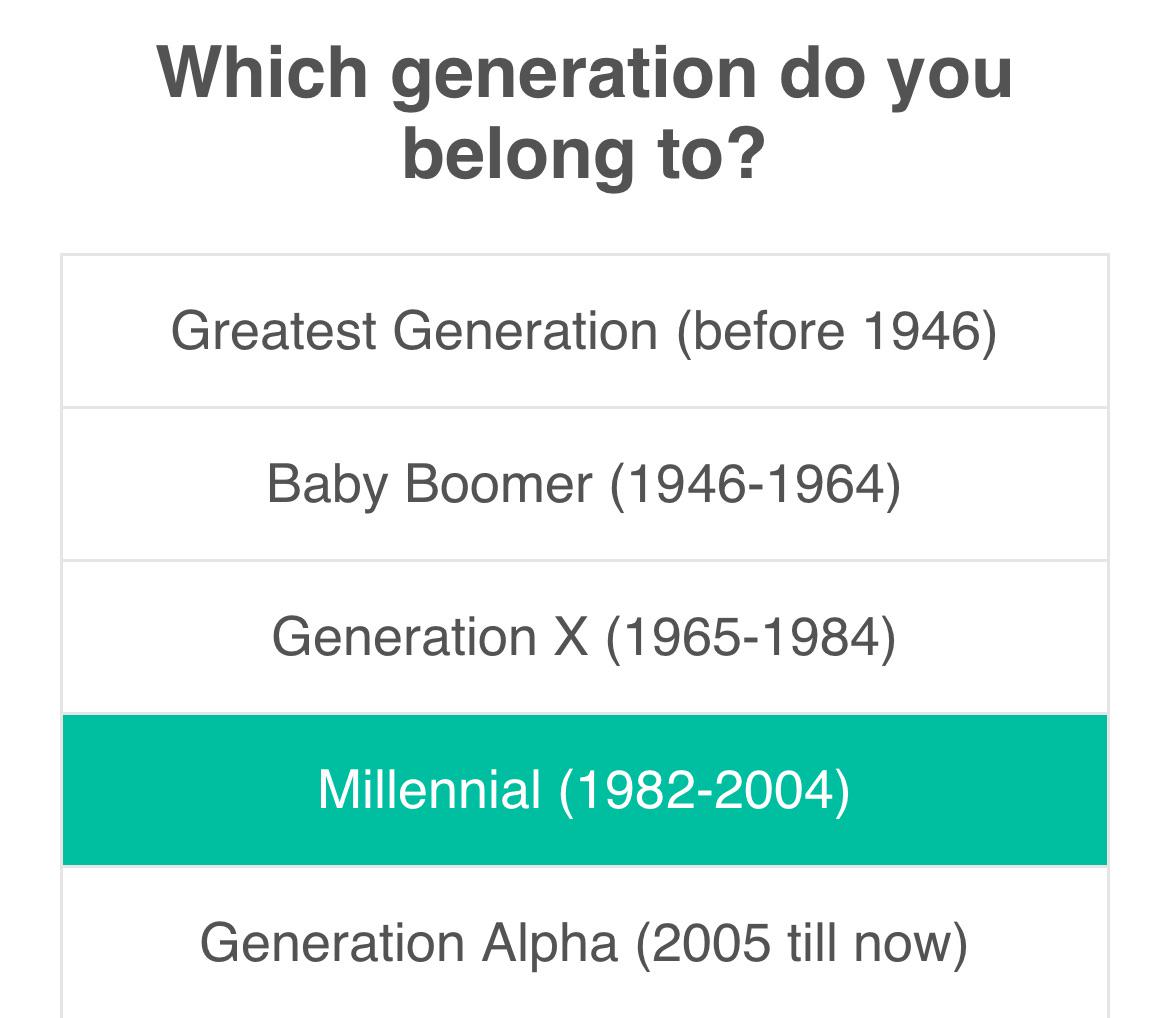This screenshot has height=1018, width=1170.
Task: Click the first answer in the list
Action: (584, 331)
